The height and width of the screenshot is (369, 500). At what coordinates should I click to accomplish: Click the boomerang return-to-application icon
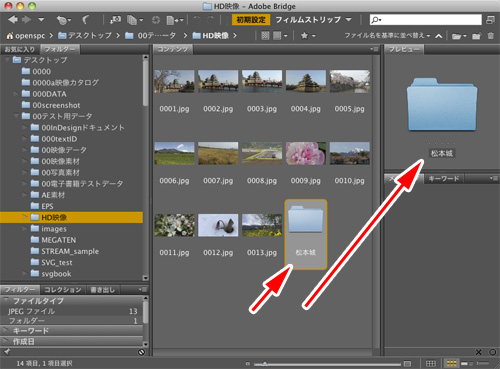[85, 20]
